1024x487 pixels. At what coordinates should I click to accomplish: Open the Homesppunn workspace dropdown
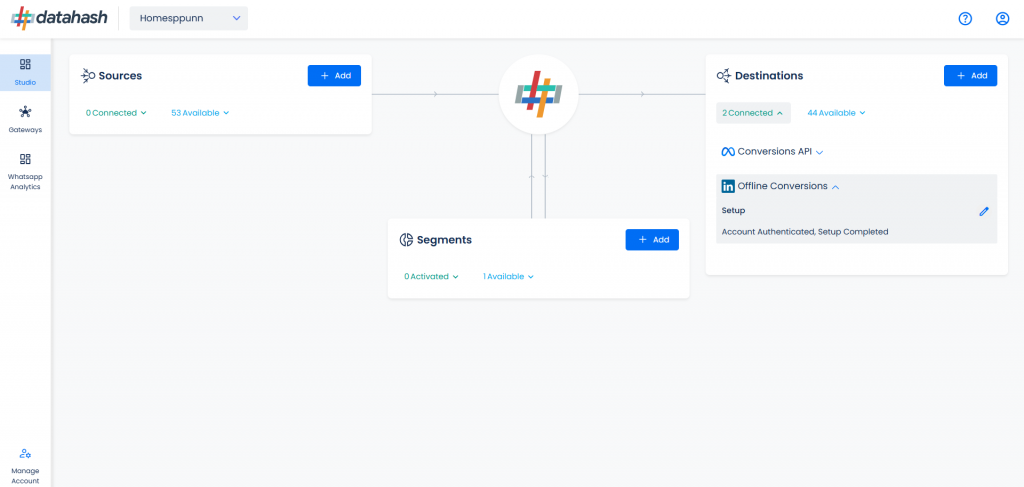click(x=189, y=18)
